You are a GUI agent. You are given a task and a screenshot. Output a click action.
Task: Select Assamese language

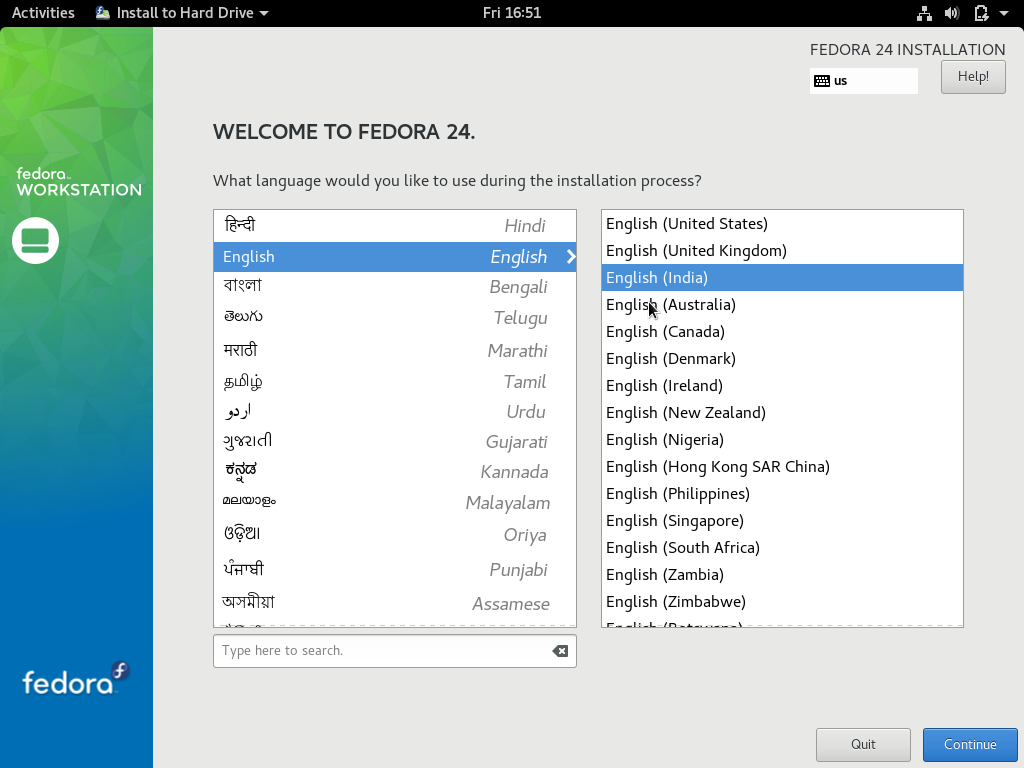tap(394, 603)
